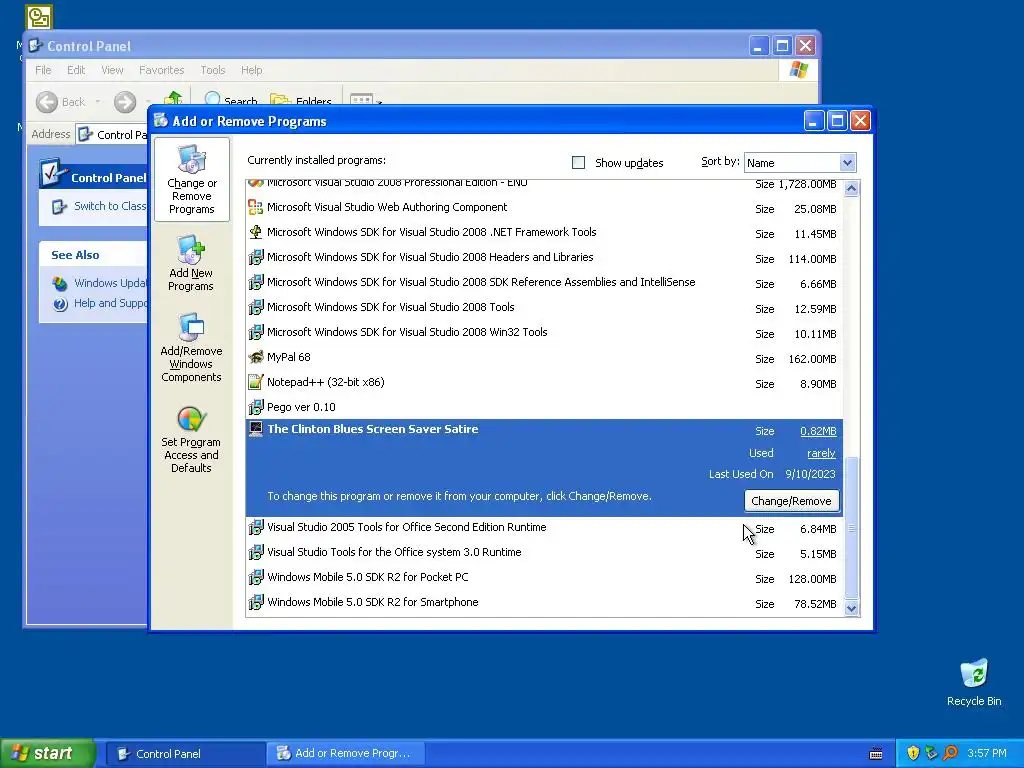Click the Pego ver 0.10 icon
This screenshot has width=1024, height=768.
pyautogui.click(x=255, y=407)
